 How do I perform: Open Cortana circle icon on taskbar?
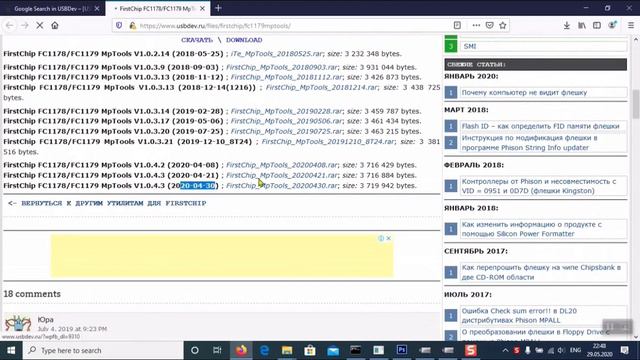click(195, 350)
